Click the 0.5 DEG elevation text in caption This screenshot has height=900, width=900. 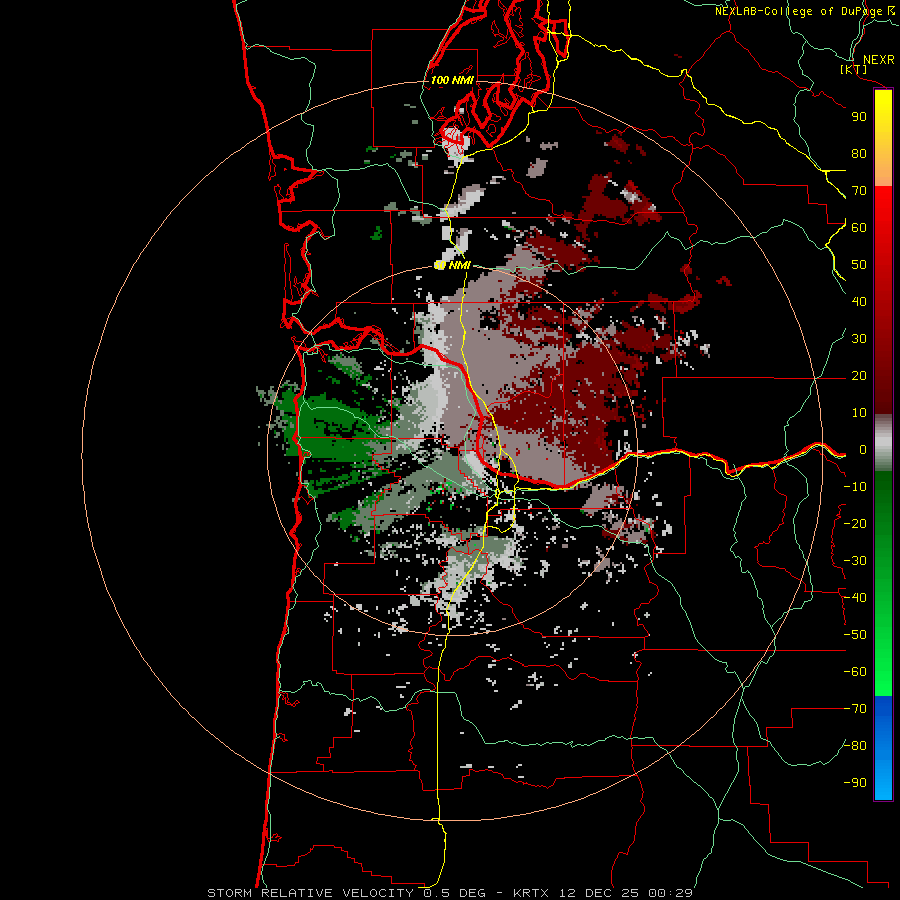(x=455, y=893)
